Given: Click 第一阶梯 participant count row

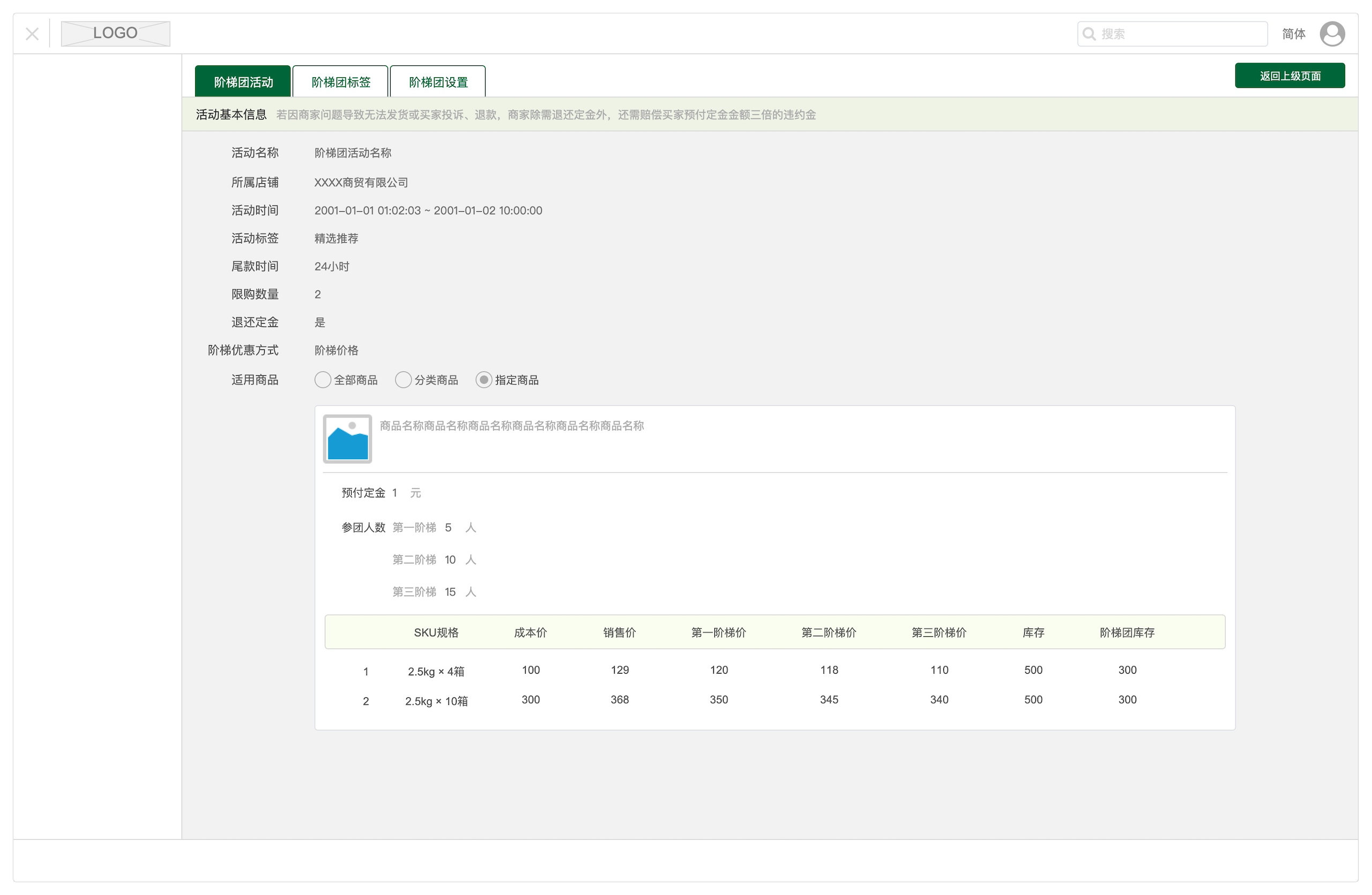Looking at the screenshot, I should 435,527.
